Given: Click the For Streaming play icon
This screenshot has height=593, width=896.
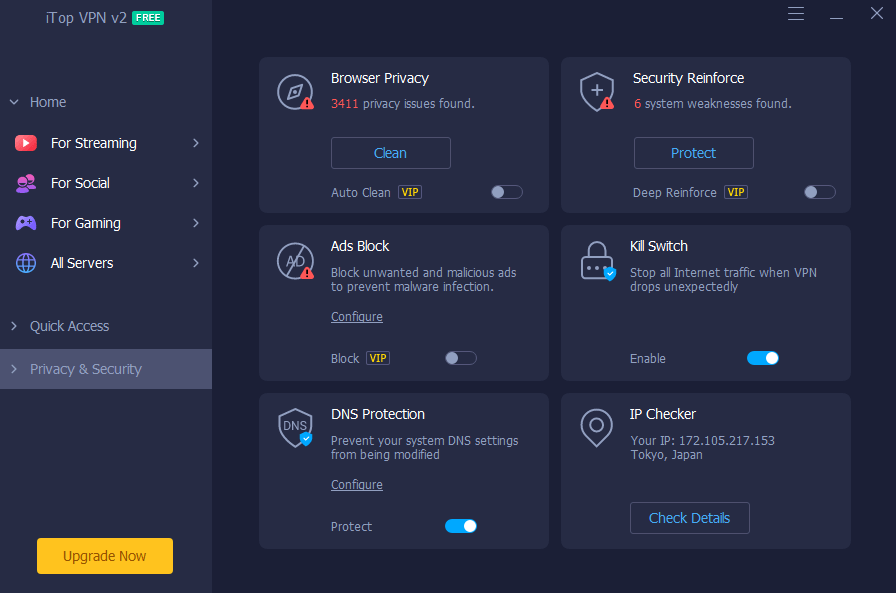Looking at the screenshot, I should (26, 143).
